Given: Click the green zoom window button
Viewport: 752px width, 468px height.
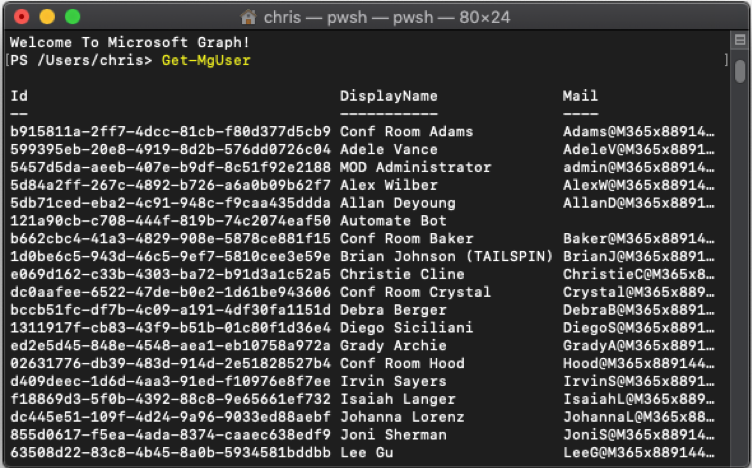Looking at the screenshot, I should click(x=72, y=17).
